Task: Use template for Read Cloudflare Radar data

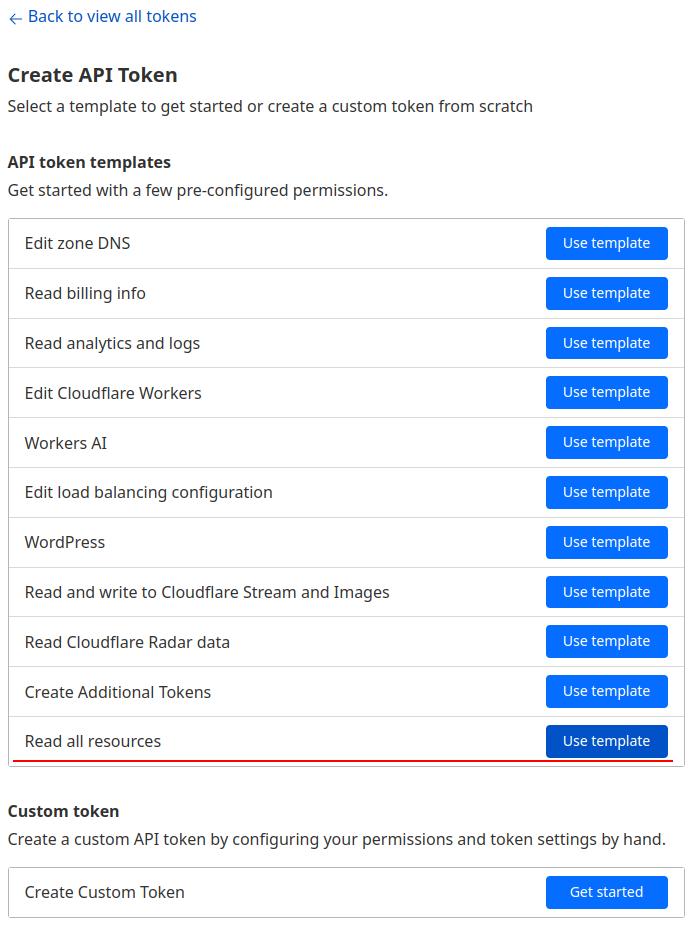Action: click(x=607, y=641)
